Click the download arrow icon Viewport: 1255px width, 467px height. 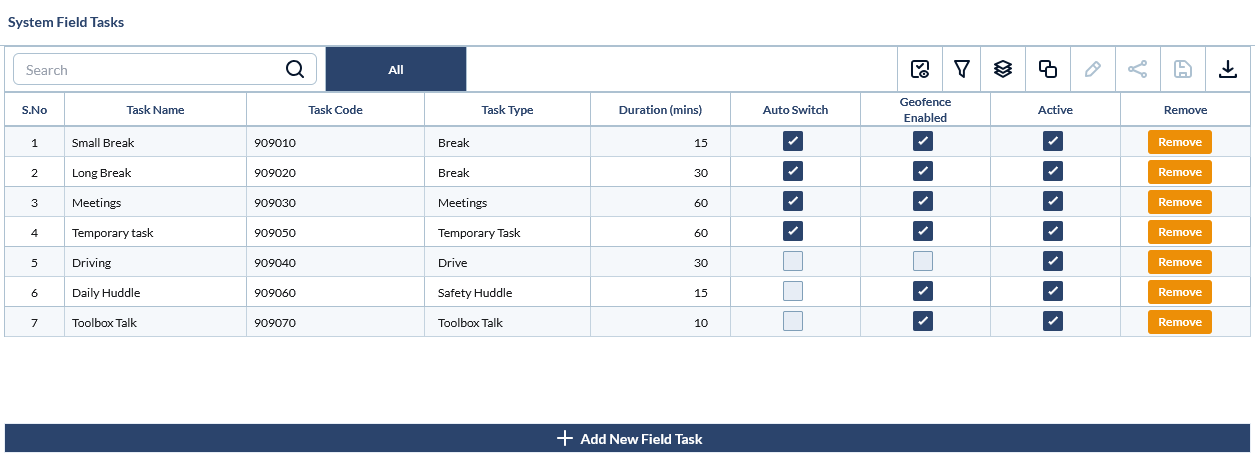pos(1227,69)
